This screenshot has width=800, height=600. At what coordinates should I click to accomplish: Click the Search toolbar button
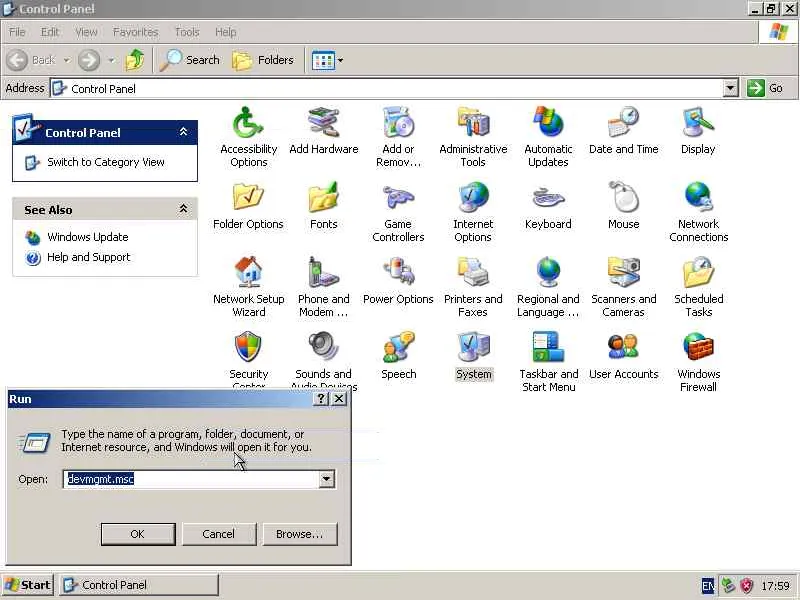pos(189,60)
